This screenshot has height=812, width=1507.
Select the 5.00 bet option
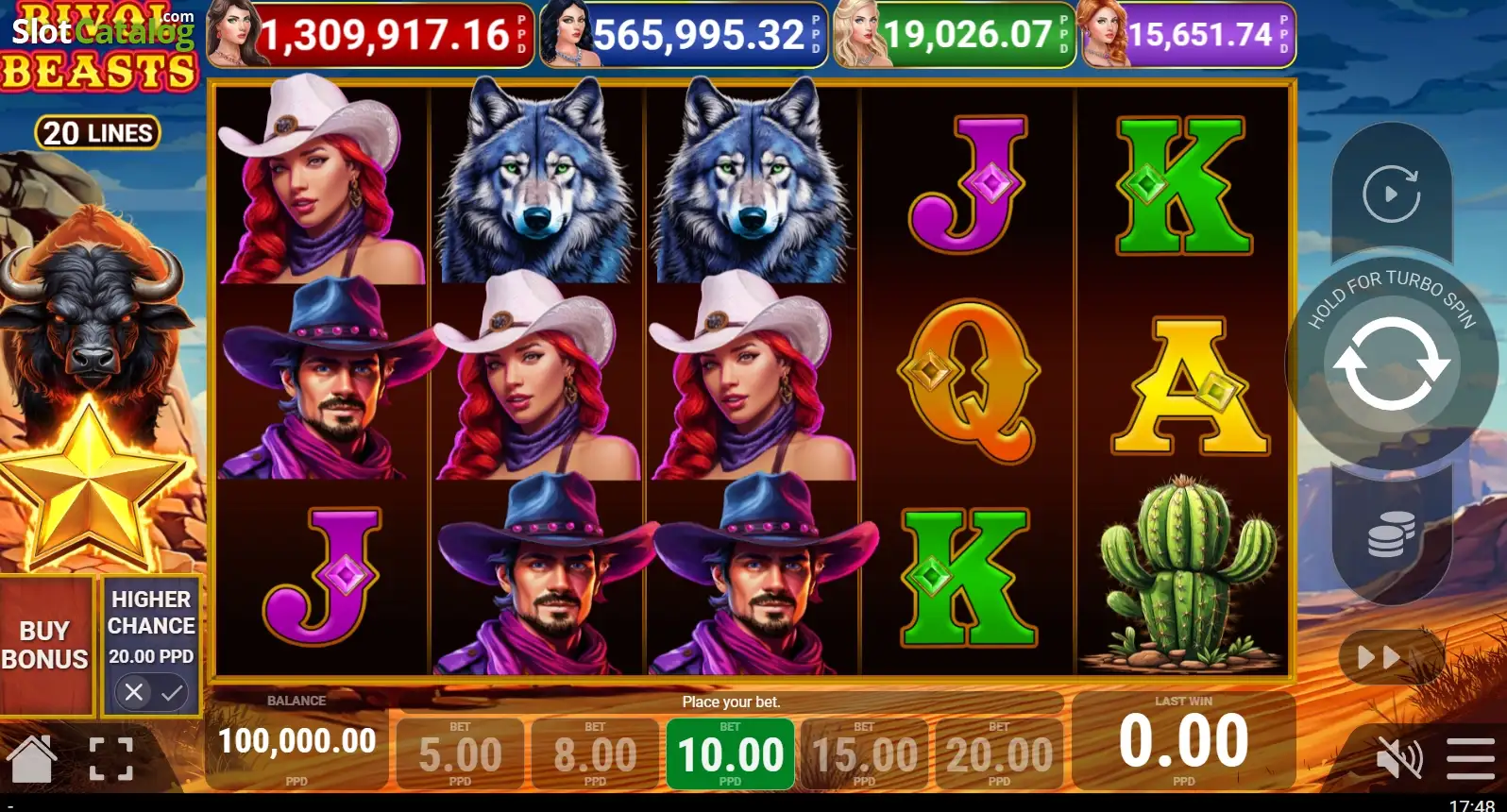(460, 753)
